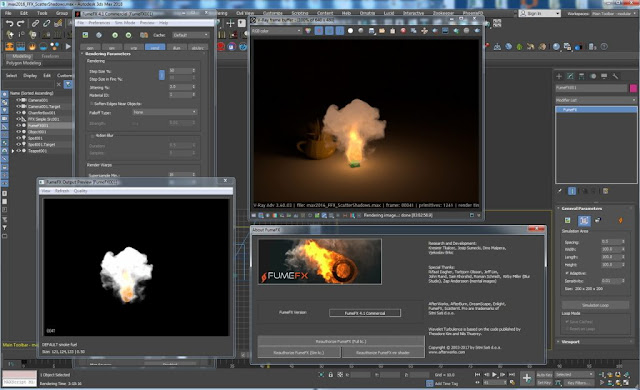This screenshot has height=390, width=640.
Task: Open the Utilities wrench icon in command panel
Action: (x=615, y=76)
